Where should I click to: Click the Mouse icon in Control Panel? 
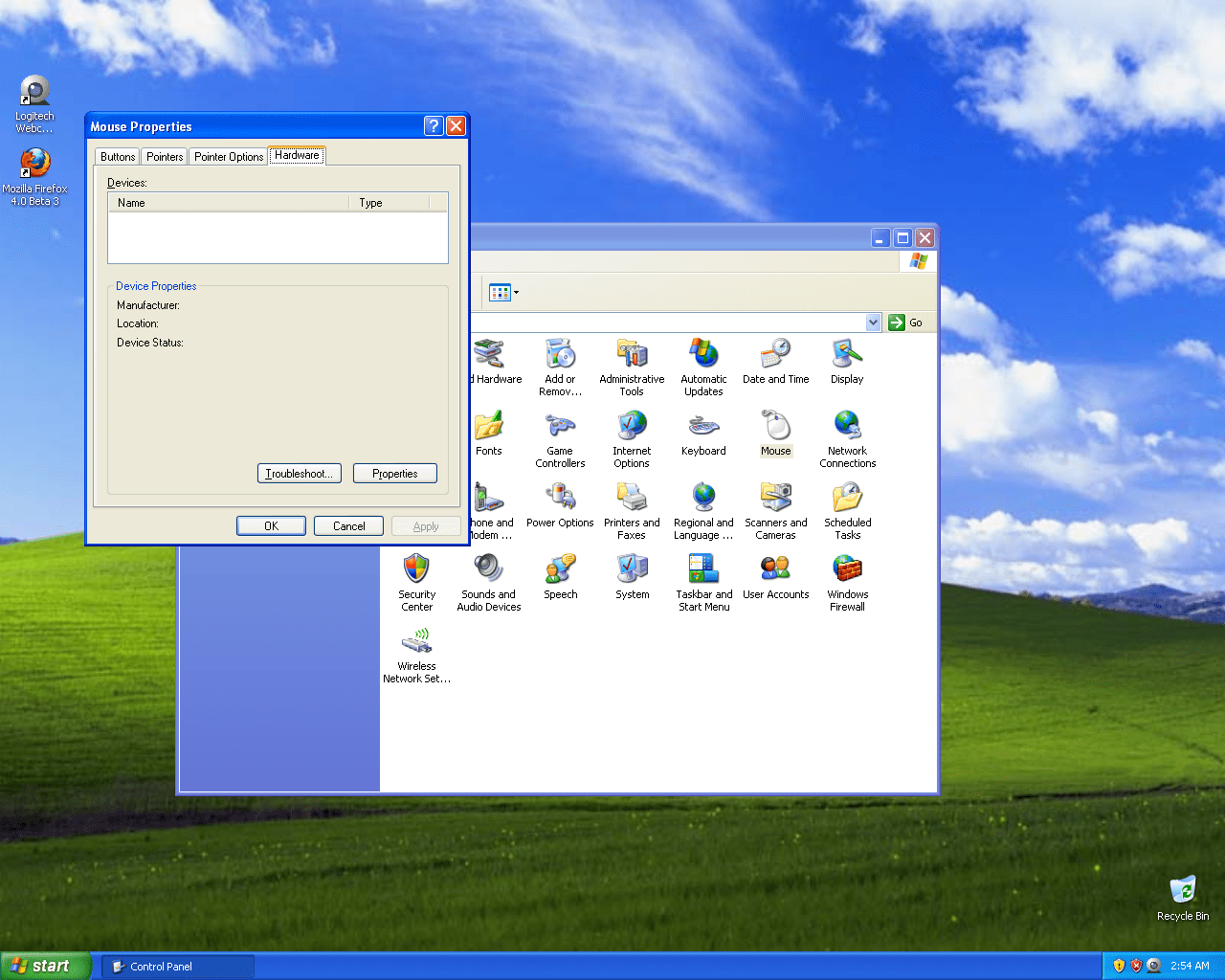775,433
